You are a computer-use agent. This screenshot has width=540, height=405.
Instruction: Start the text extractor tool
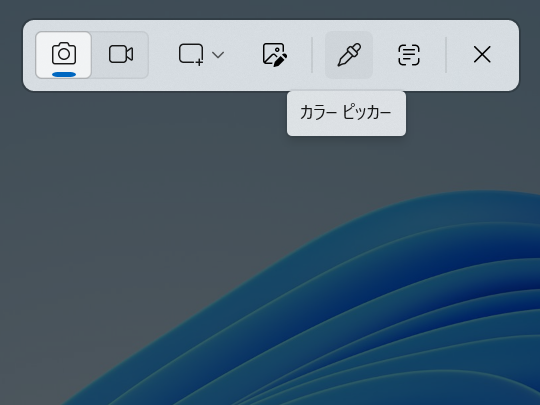[409, 54]
